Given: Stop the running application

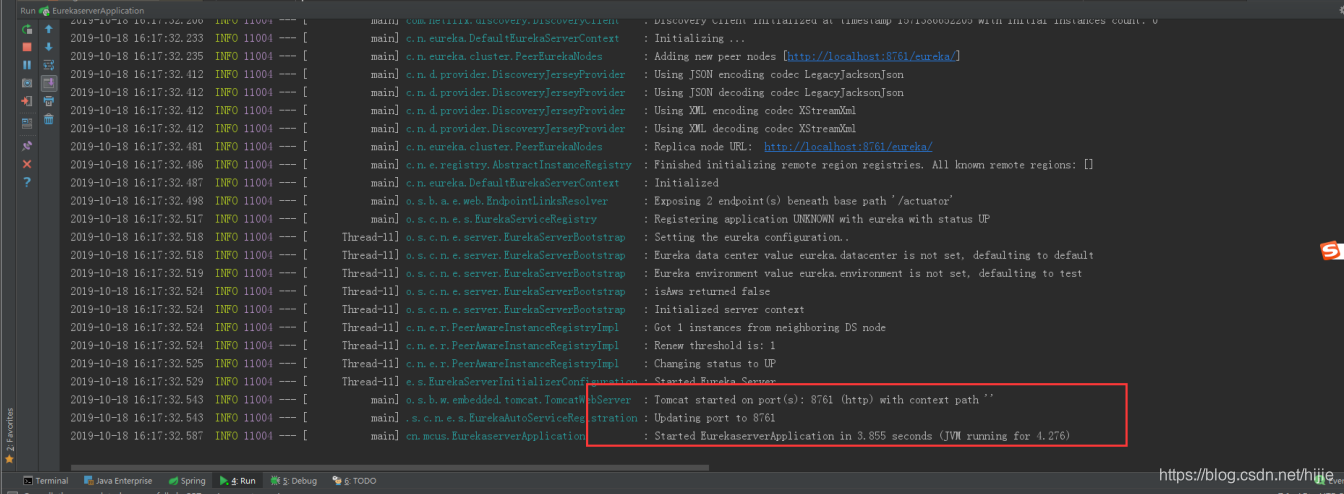Looking at the screenshot, I should 27,47.
